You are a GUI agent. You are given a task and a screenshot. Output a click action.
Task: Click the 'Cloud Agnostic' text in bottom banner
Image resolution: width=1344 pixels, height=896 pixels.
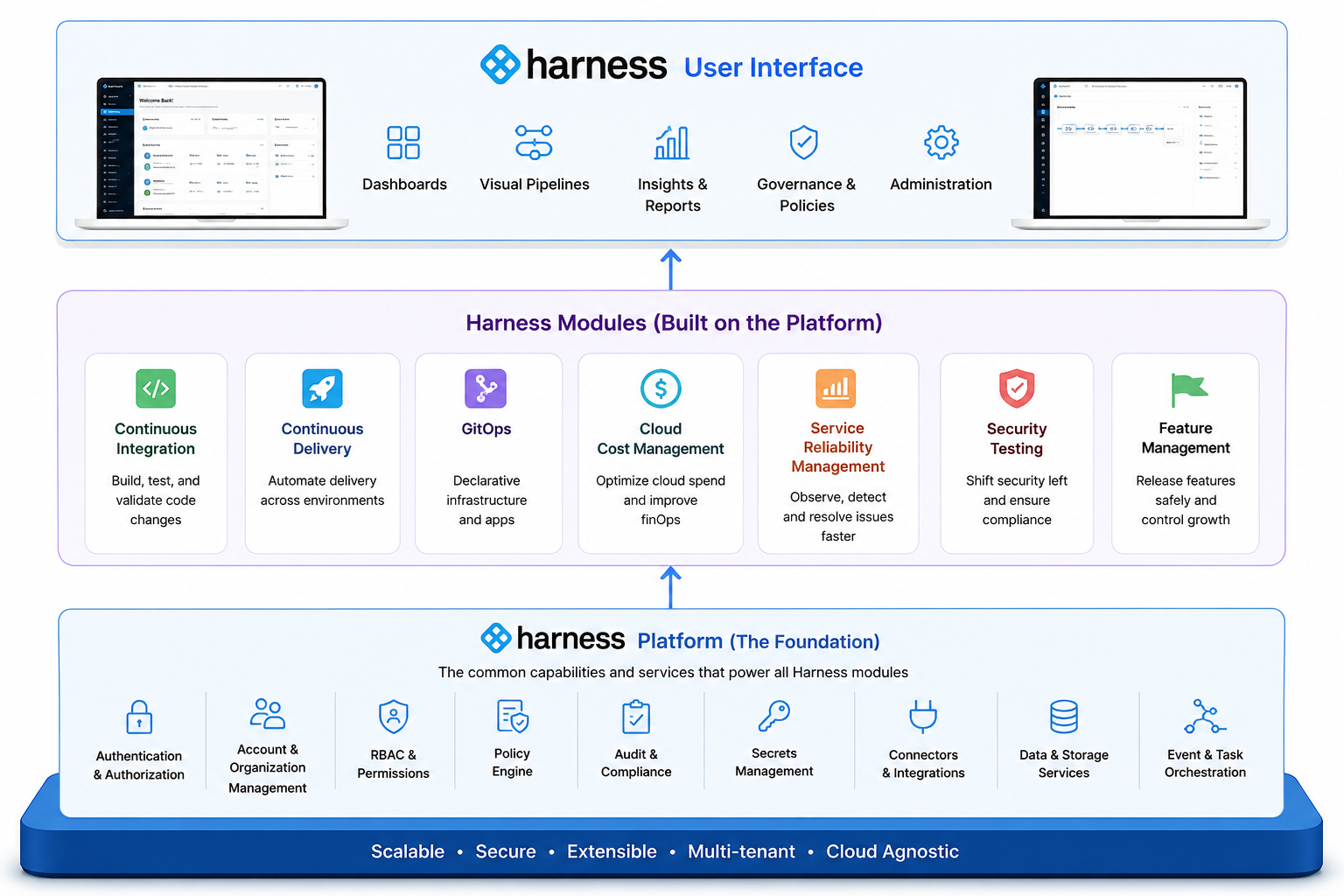click(892, 851)
